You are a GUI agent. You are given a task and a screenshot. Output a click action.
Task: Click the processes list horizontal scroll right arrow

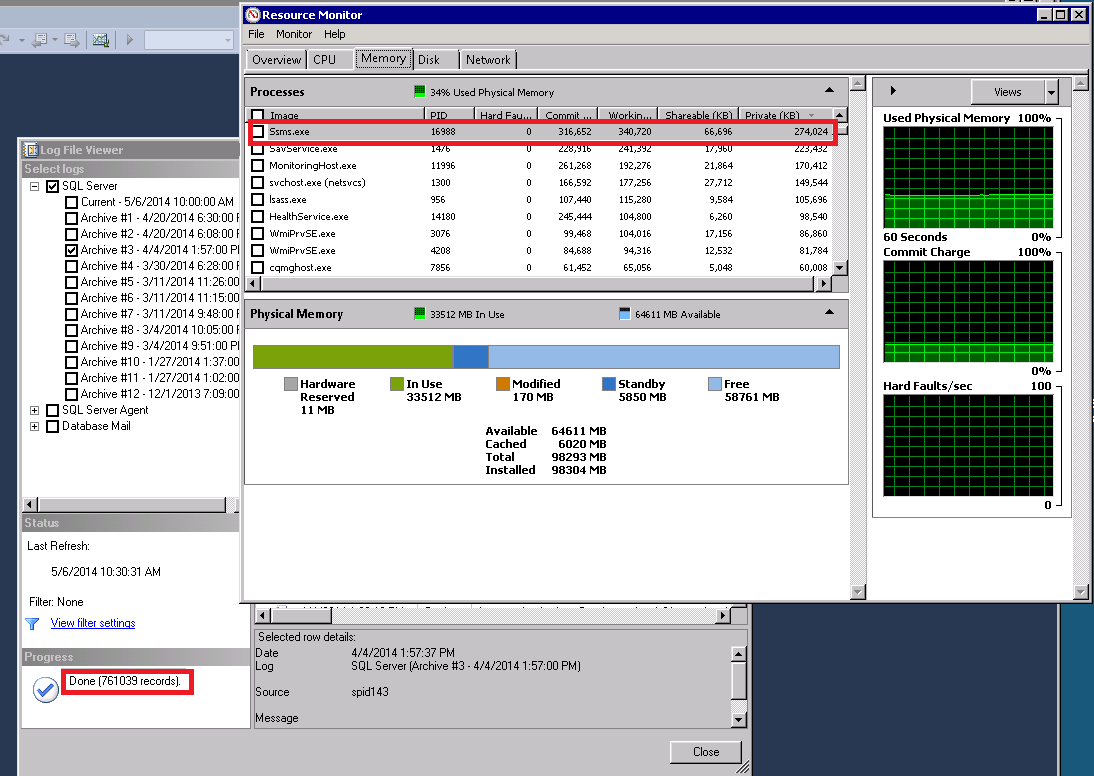823,283
